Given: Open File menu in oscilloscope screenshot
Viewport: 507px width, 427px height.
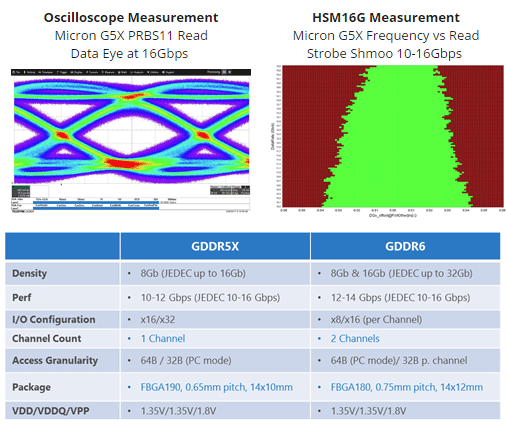Looking at the screenshot, I should (16, 72).
